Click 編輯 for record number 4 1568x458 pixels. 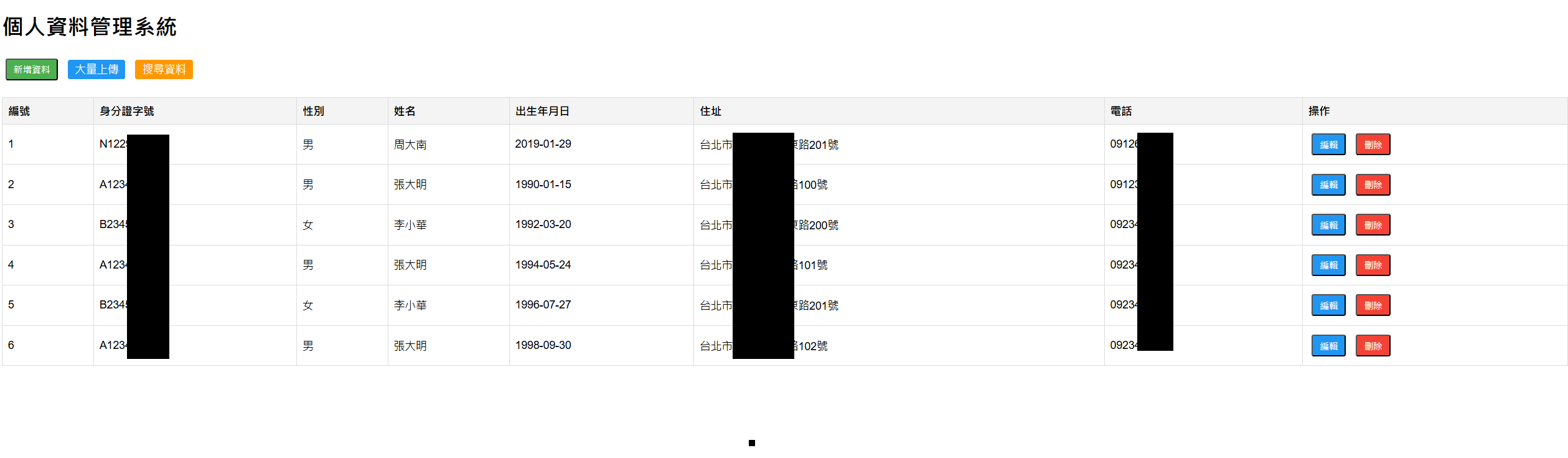(x=1328, y=265)
